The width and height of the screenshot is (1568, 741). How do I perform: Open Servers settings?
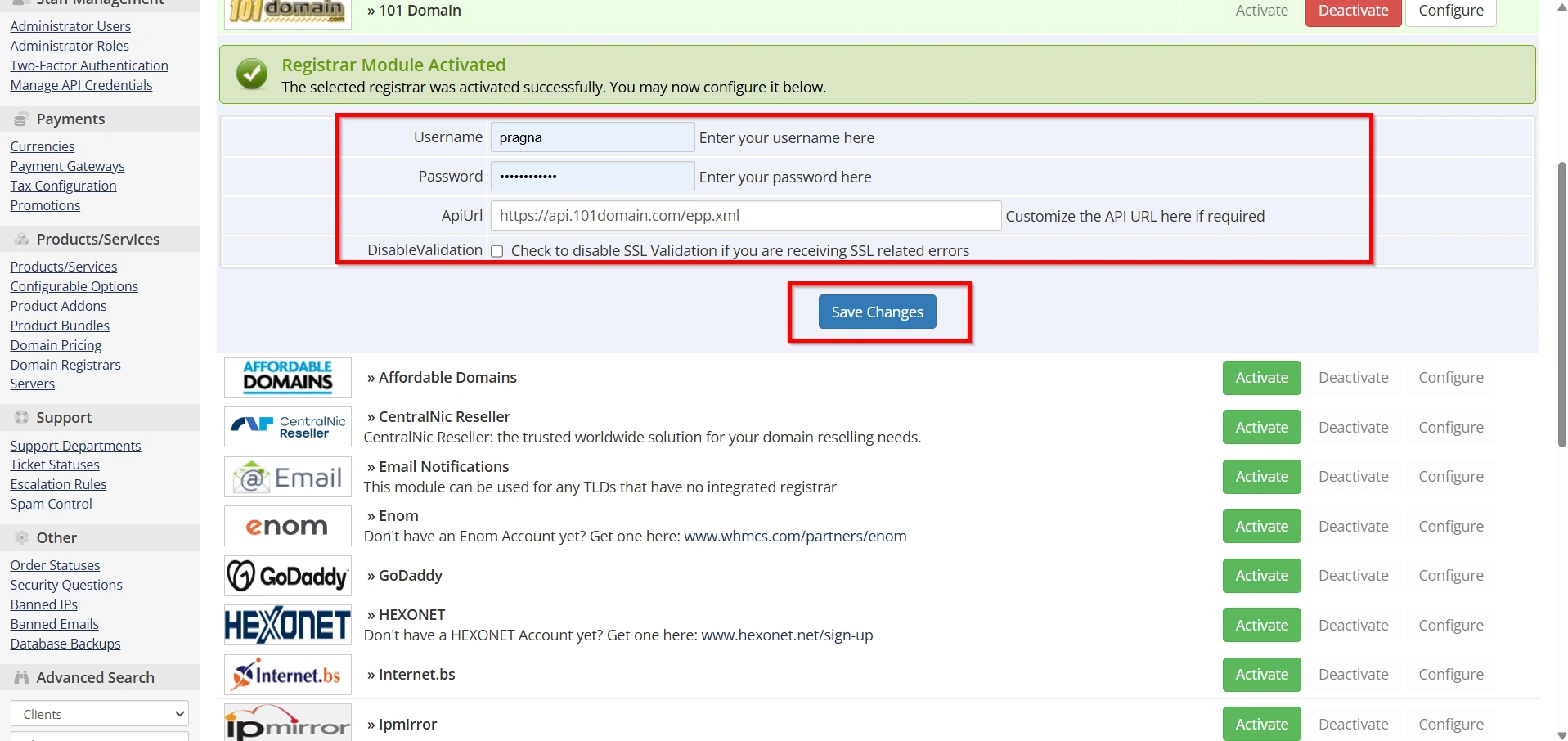tap(33, 384)
